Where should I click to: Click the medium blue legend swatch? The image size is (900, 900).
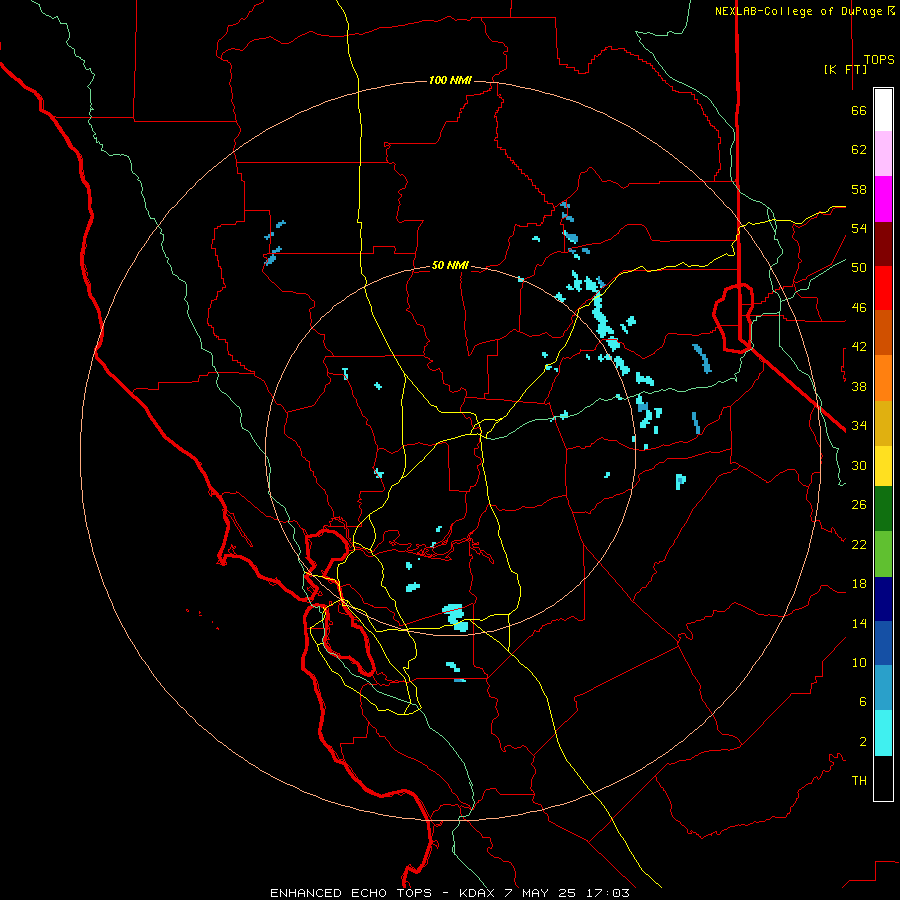(883, 643)
